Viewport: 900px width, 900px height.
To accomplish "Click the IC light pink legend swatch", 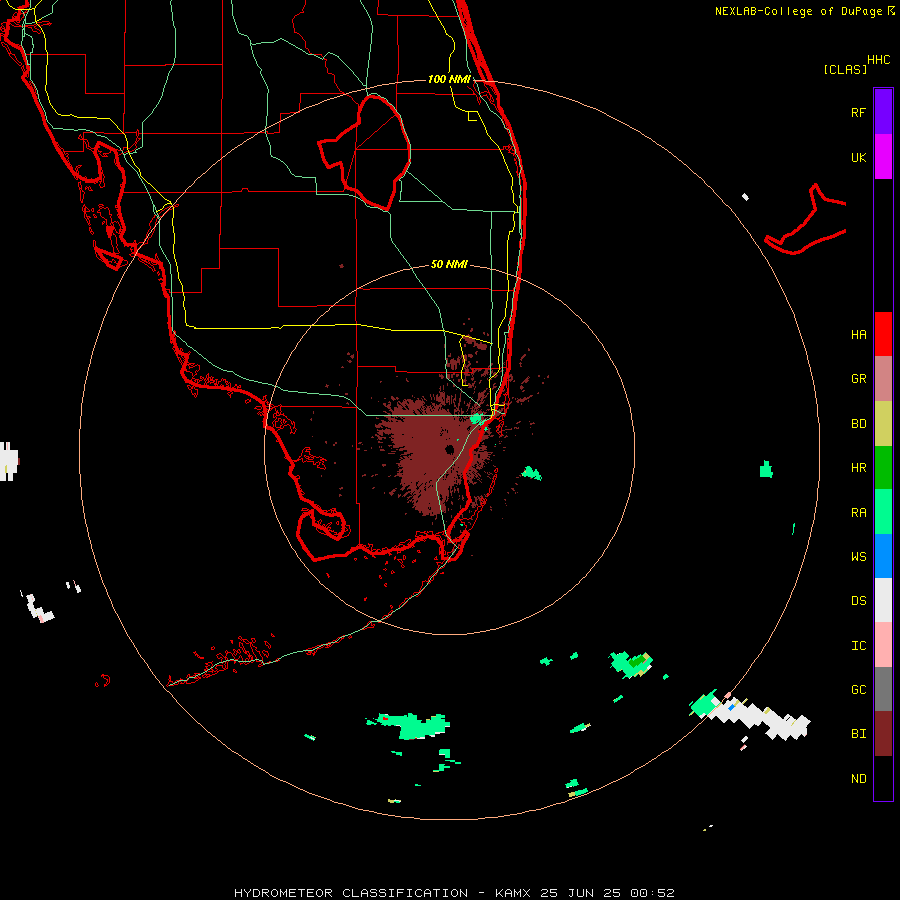I will 883,645.
